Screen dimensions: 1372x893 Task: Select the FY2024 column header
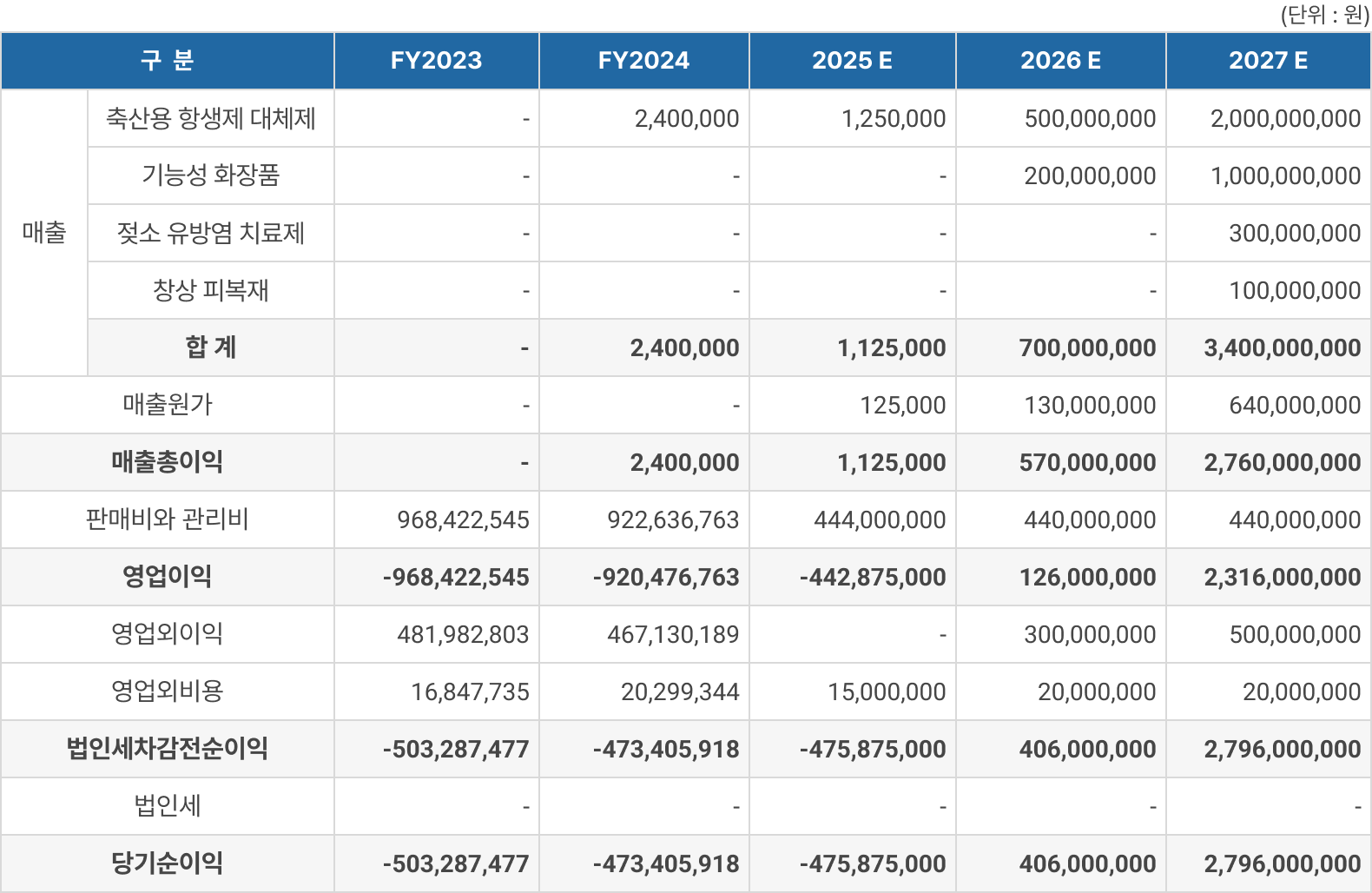tap(643, 61)
